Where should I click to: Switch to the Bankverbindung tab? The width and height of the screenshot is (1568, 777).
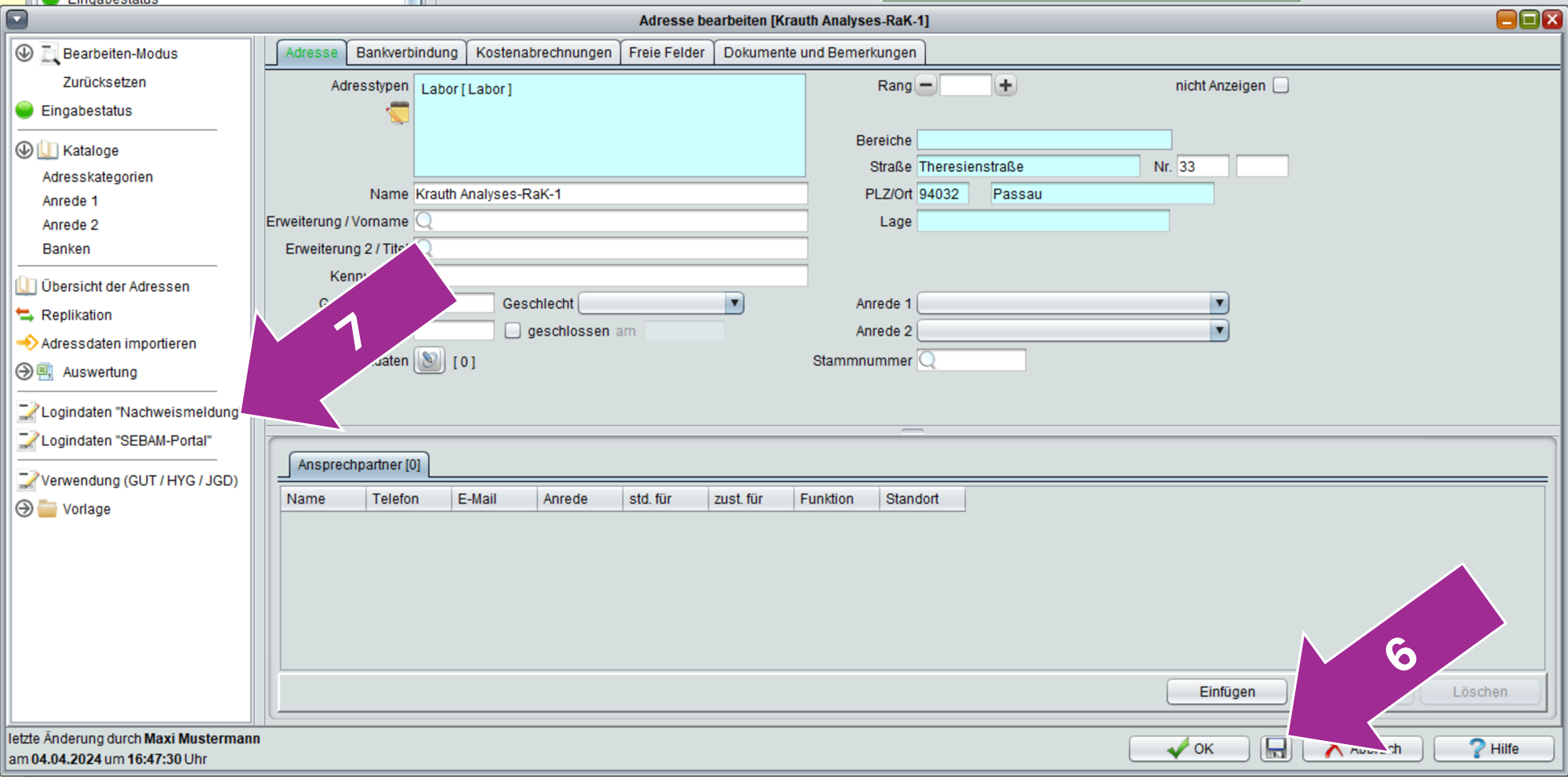(x=406, y=53)
